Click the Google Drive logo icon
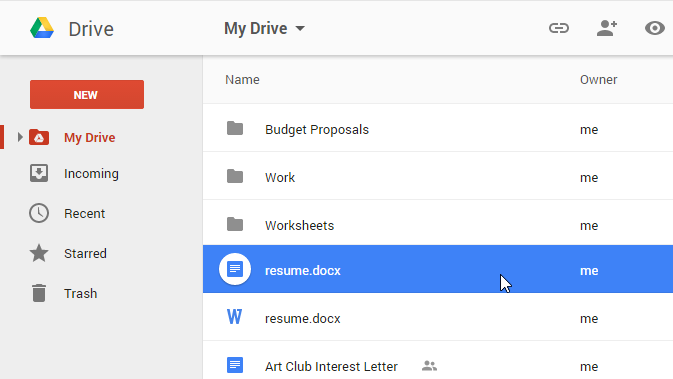 42,28
